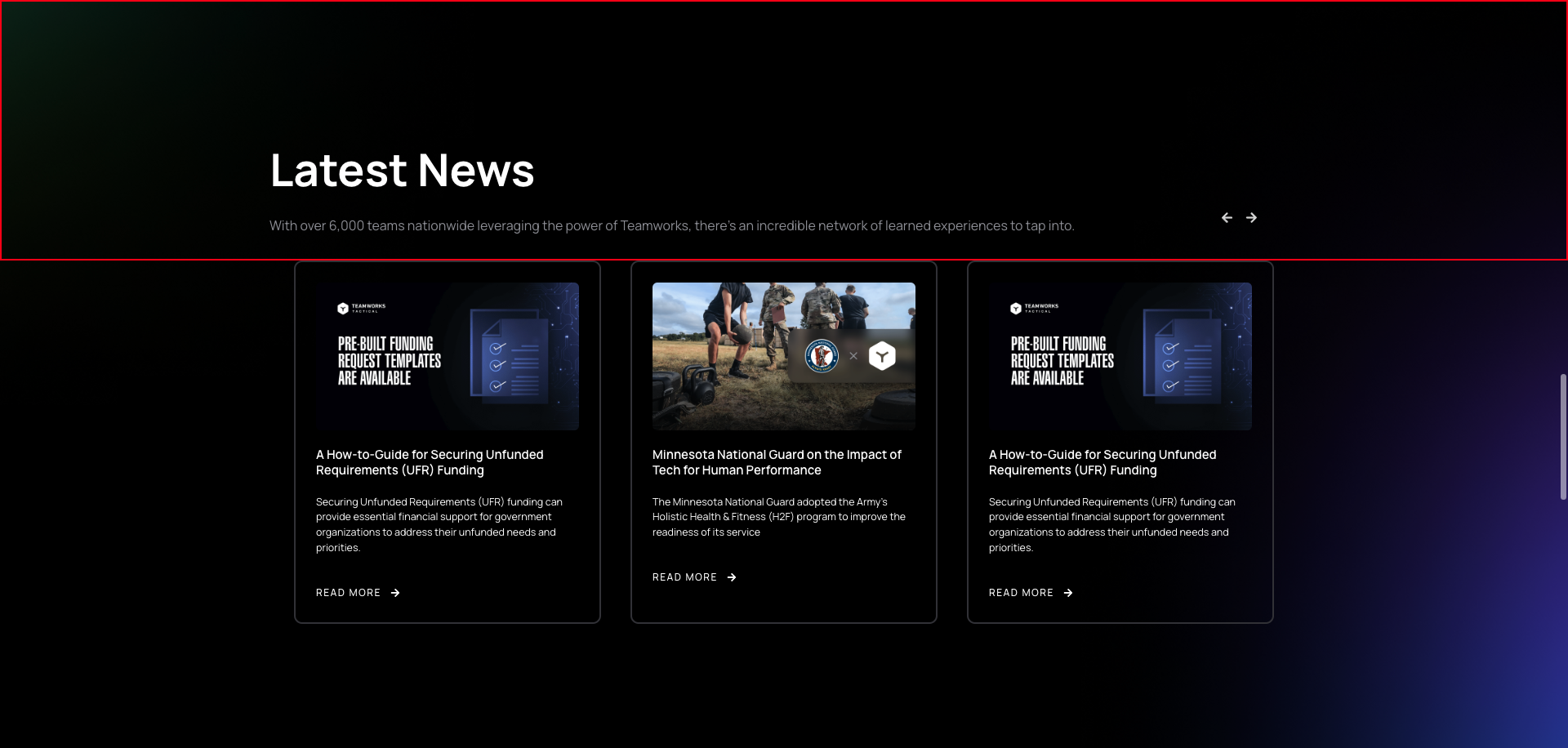Click the Pre-Built Funding Templates thumbnail on third card

click(1120, 356)
